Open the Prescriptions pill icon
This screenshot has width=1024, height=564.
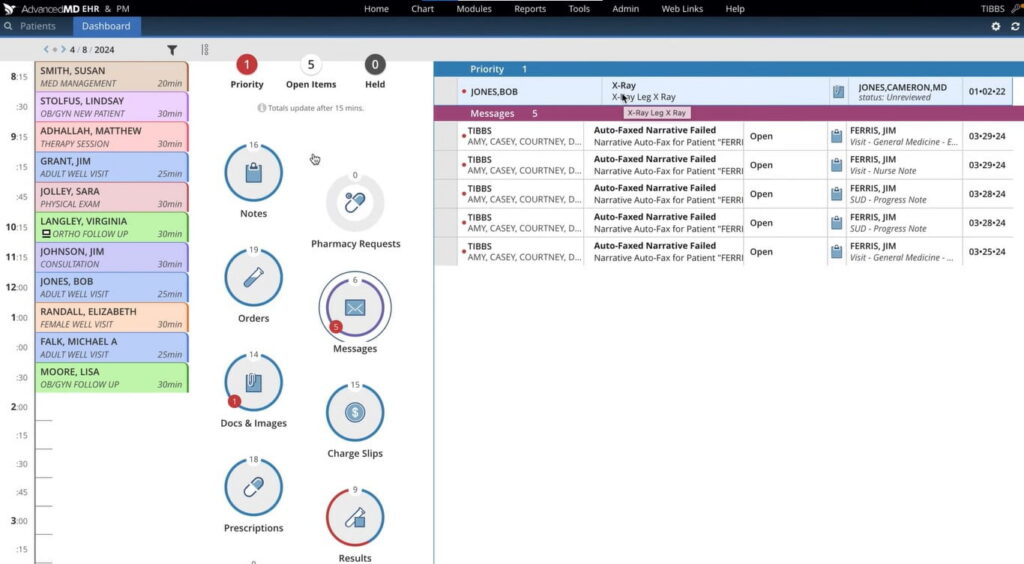coord(253,488)
